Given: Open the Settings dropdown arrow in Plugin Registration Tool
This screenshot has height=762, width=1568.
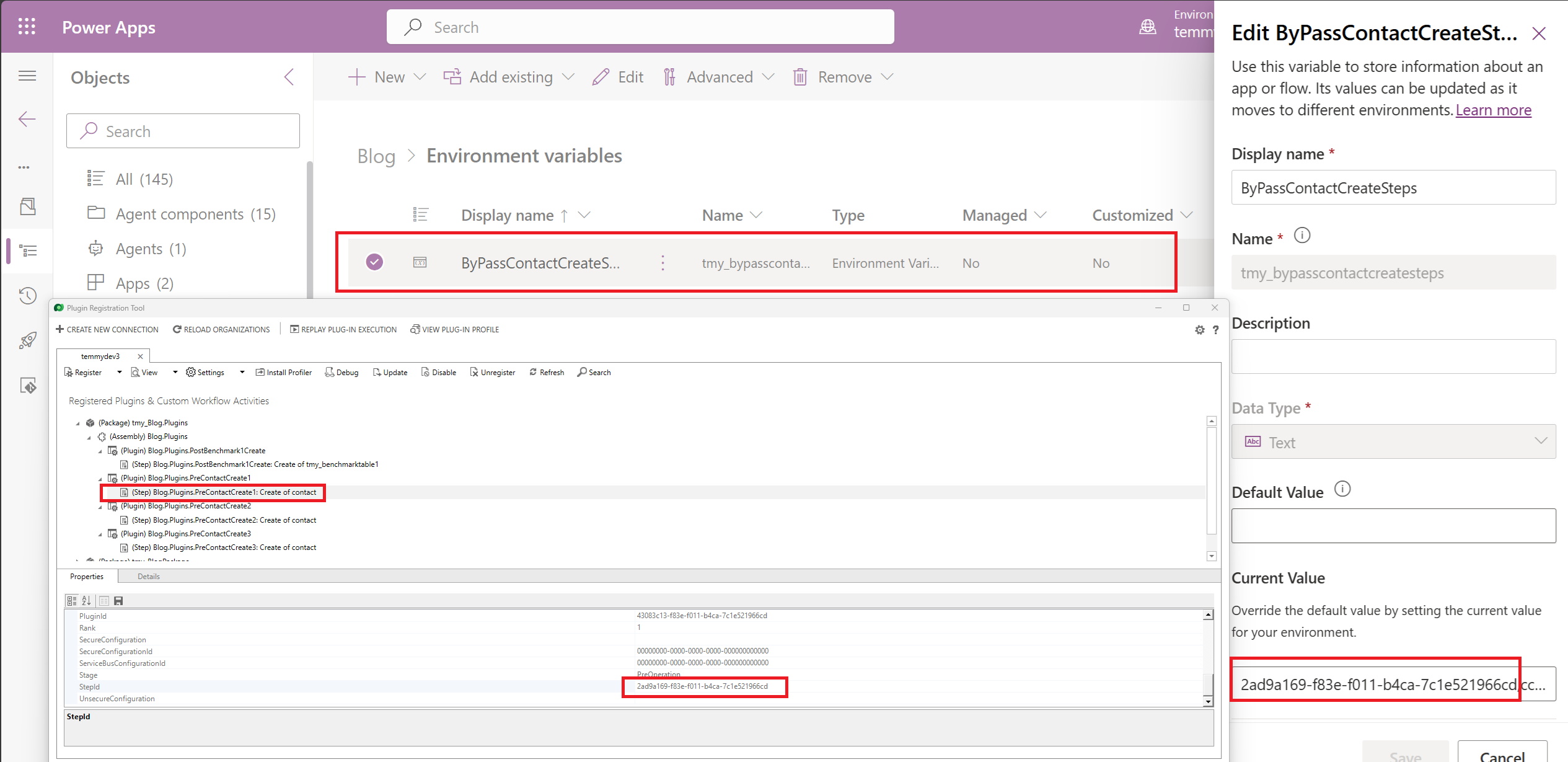Looking at the screenshot, I should [x=242, y=372].
